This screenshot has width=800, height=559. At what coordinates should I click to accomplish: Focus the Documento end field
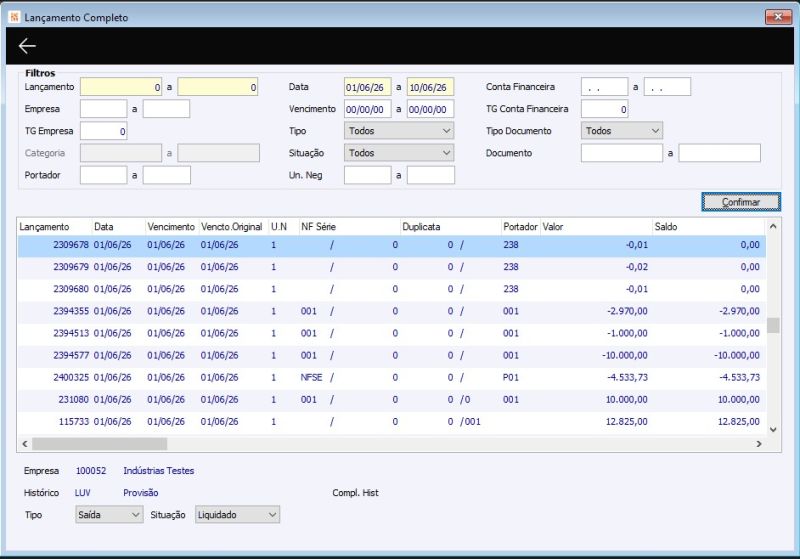tap(719, 153)
